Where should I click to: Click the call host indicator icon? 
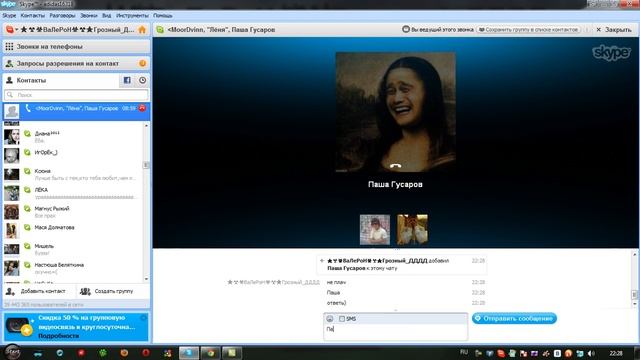406,29
